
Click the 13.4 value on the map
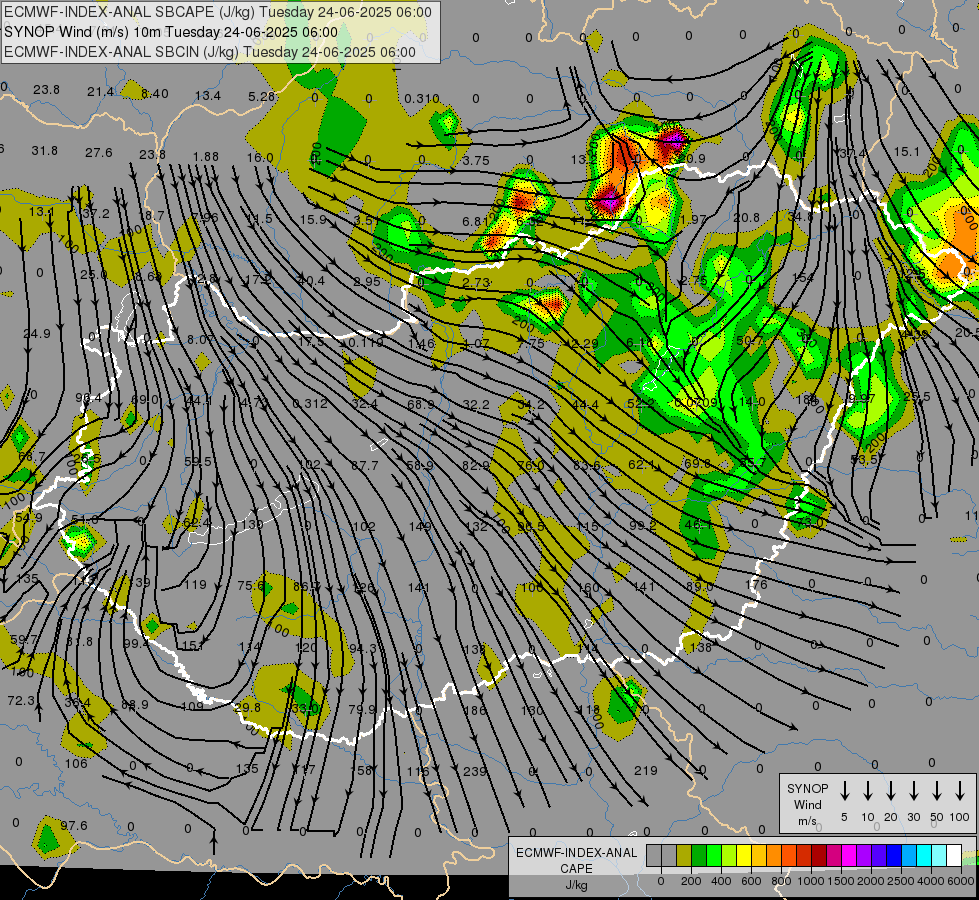pyautogui.click(x=208, y=96)
